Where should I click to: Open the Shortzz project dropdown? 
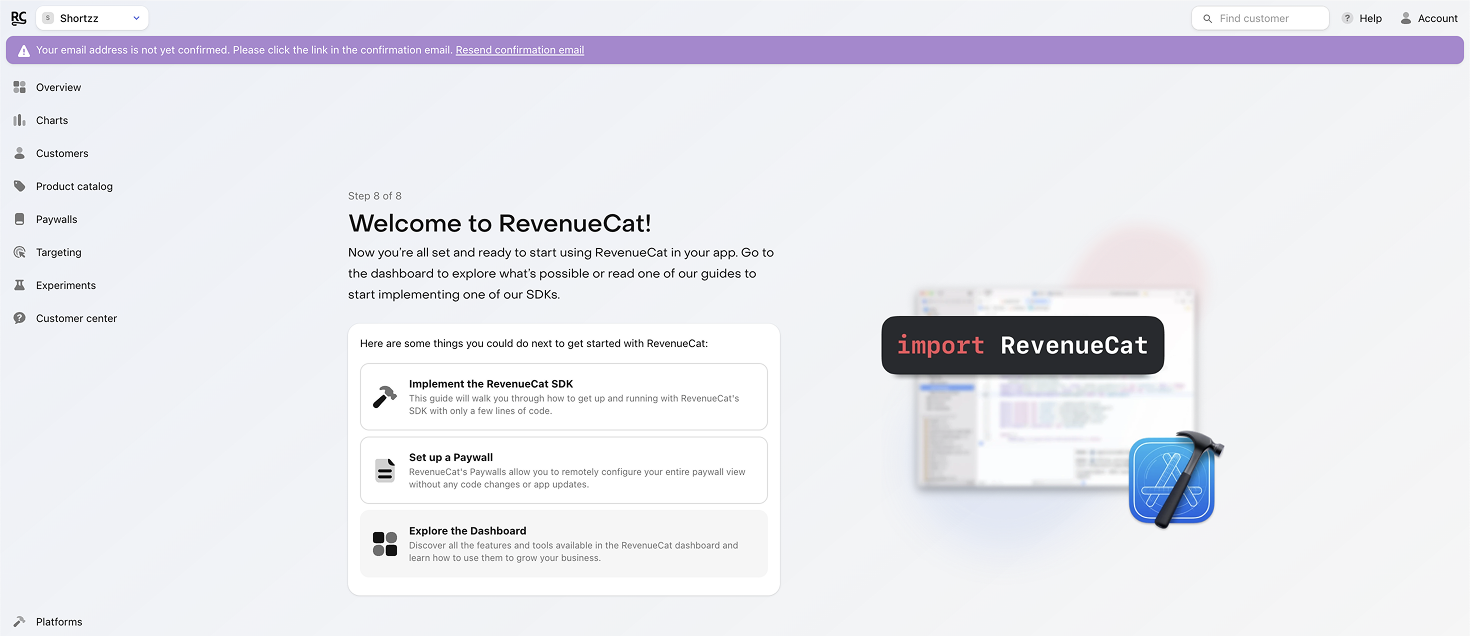[92, 18]
